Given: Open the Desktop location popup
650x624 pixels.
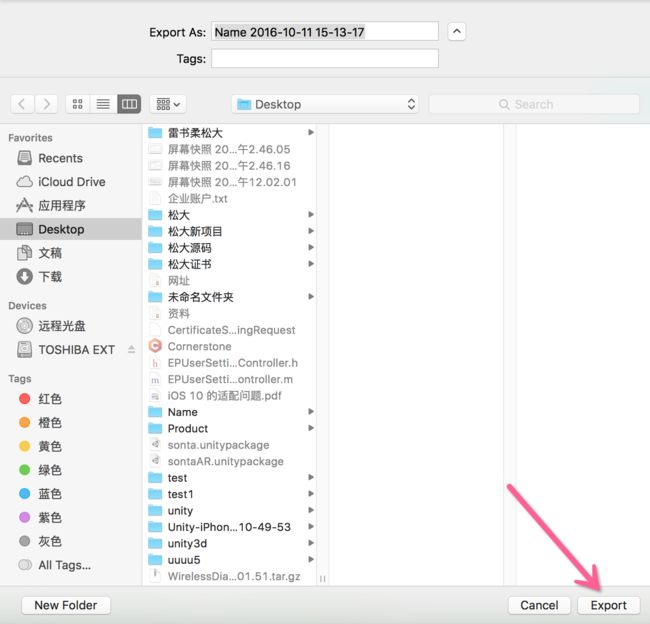Looking at the screenshot, I should click(325, 104).
